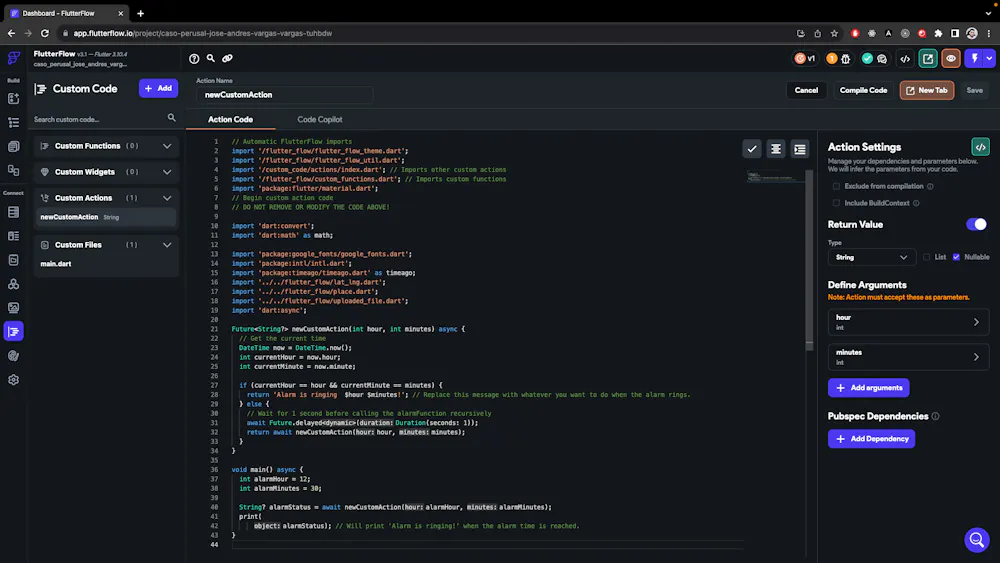Collapse the Custom Widgets section

167,172
